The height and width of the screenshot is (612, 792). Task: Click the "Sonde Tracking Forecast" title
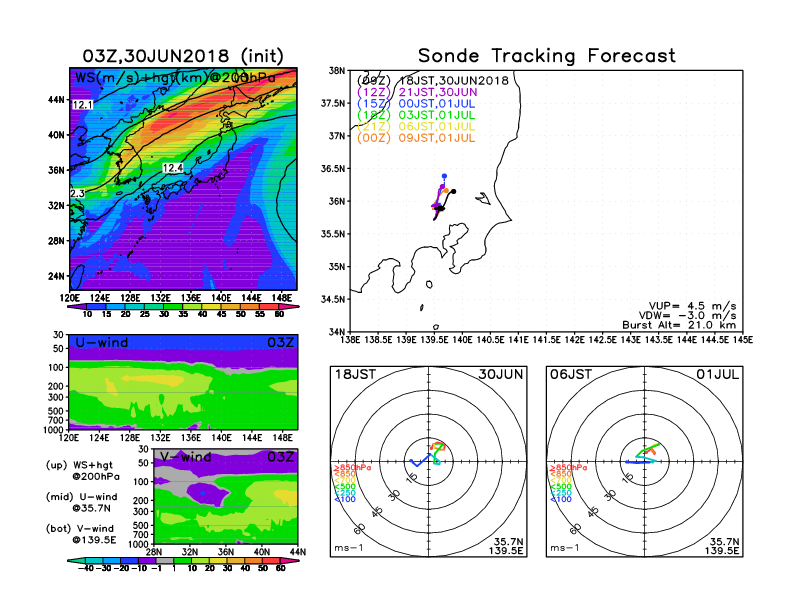(547, 55)
